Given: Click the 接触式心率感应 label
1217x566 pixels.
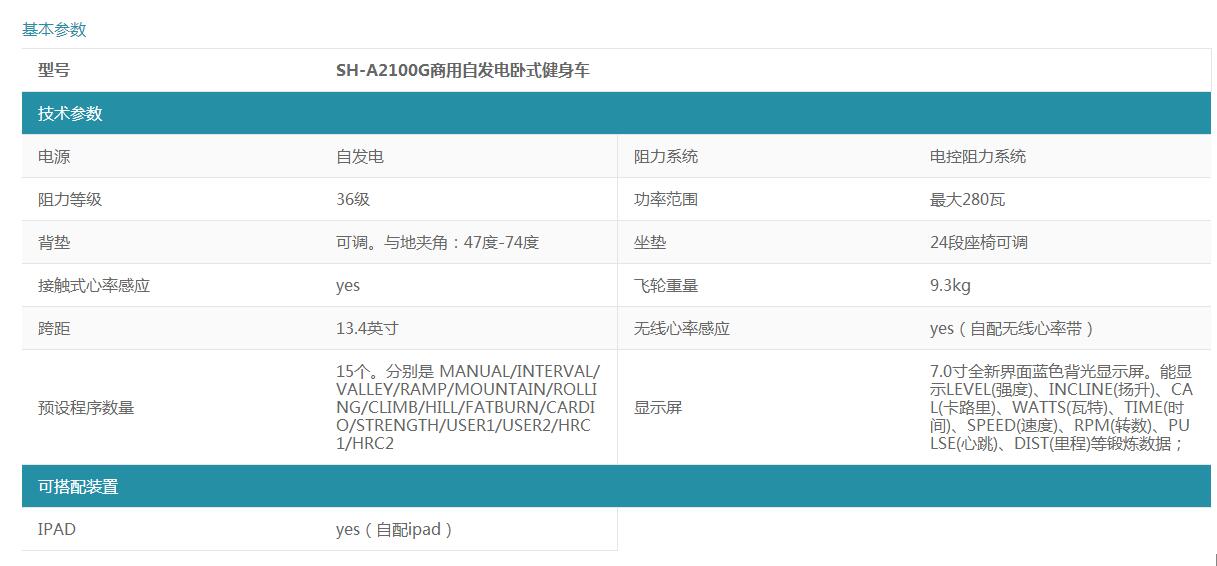Looking at the screenshot, I should (94, 285).
